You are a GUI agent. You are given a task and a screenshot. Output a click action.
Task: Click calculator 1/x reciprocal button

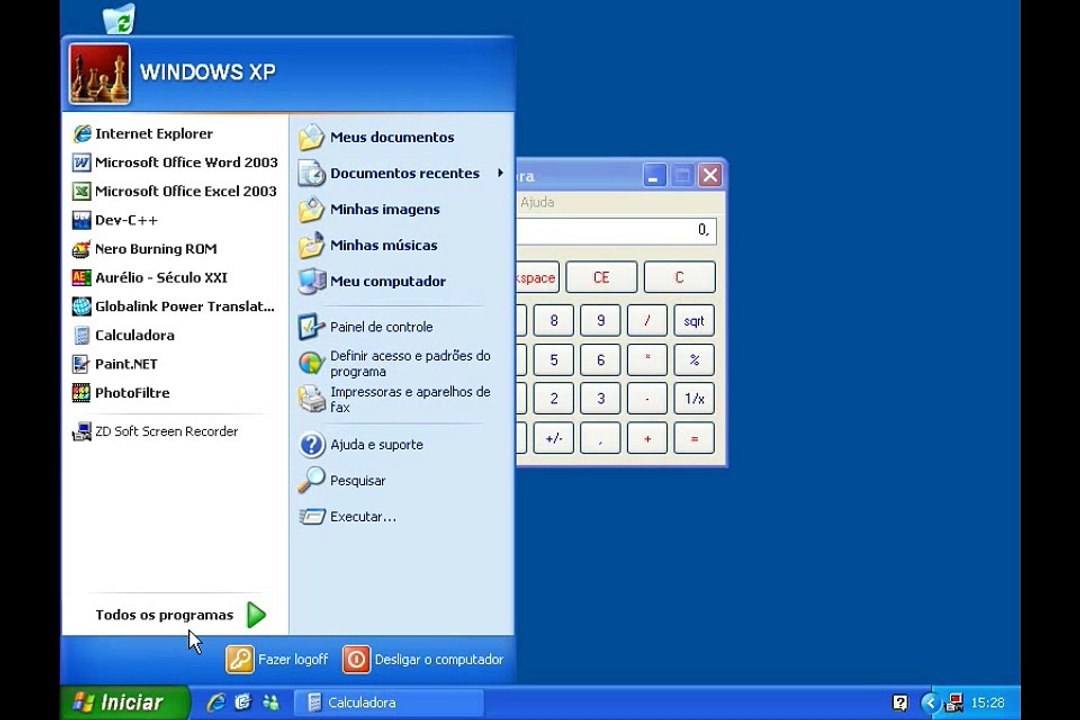[694, 399]
